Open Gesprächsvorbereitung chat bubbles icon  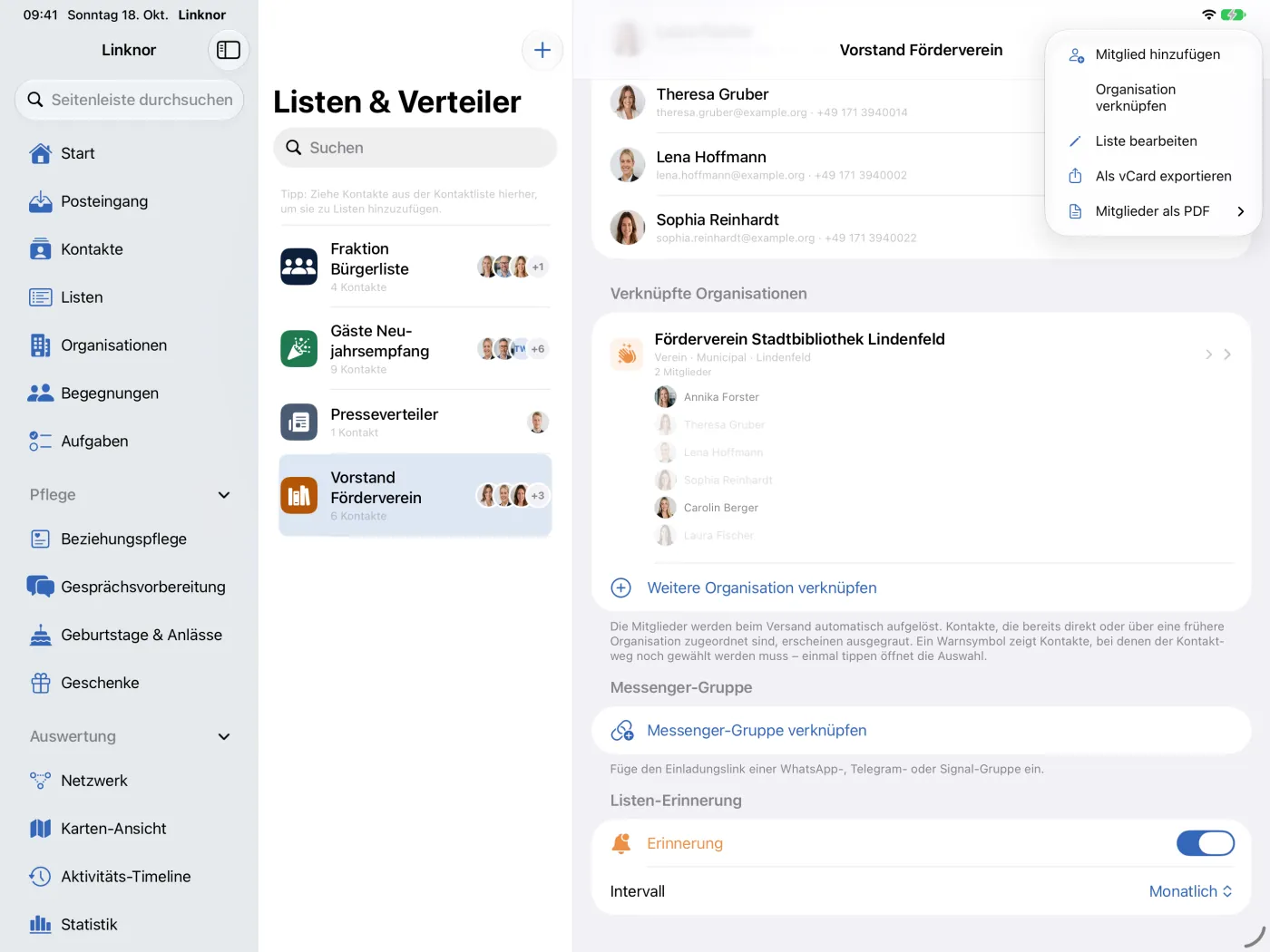click(x=41, y=587)
